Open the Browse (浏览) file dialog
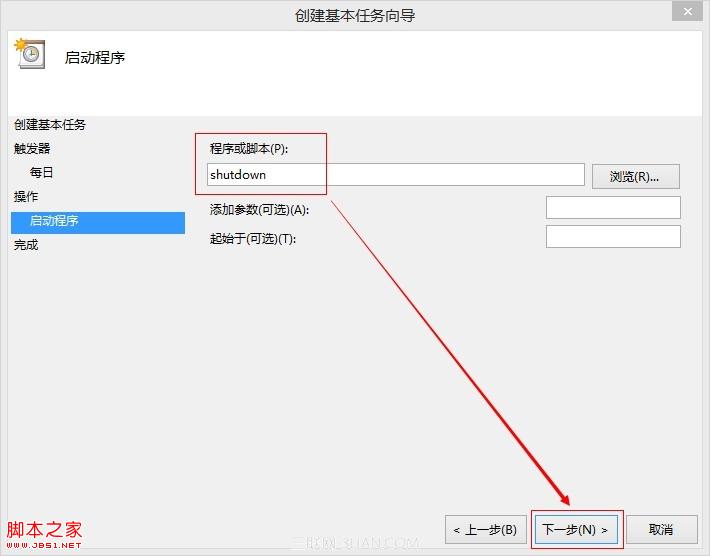This screenshot has width=710, height=556. tap(635, 176)
